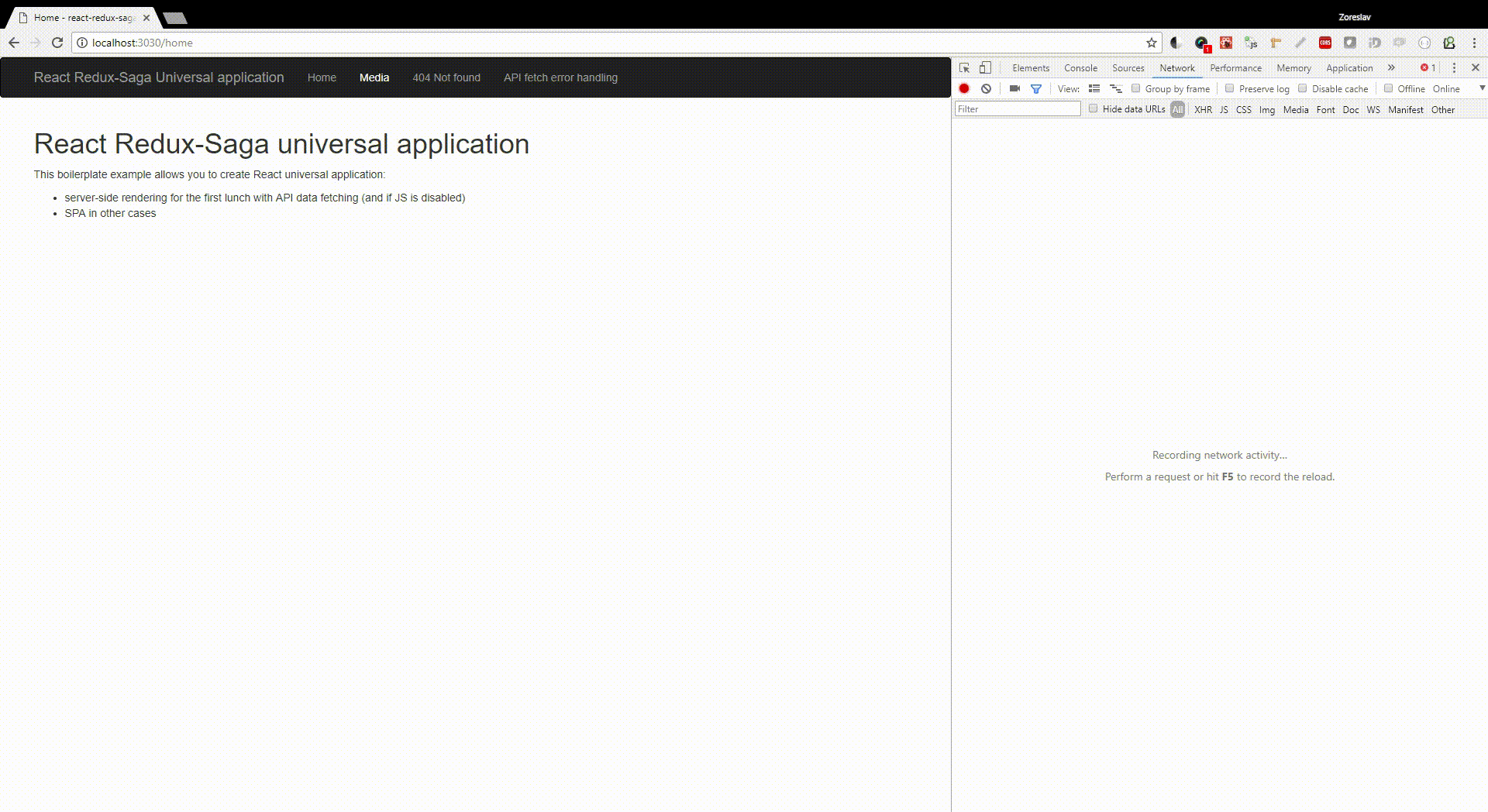Screen dimensions: 1488x812
Task: Check Hide data URLs
Action: tap(1094, 108)
